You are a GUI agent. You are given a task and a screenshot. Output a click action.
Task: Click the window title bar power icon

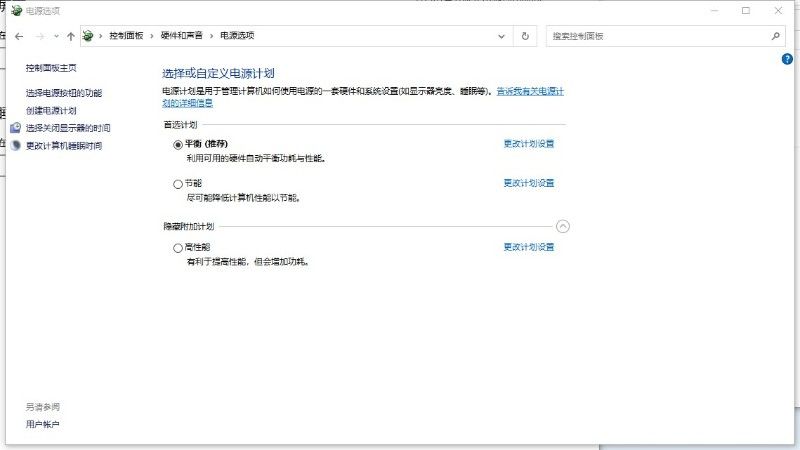(x=17, y=10)
